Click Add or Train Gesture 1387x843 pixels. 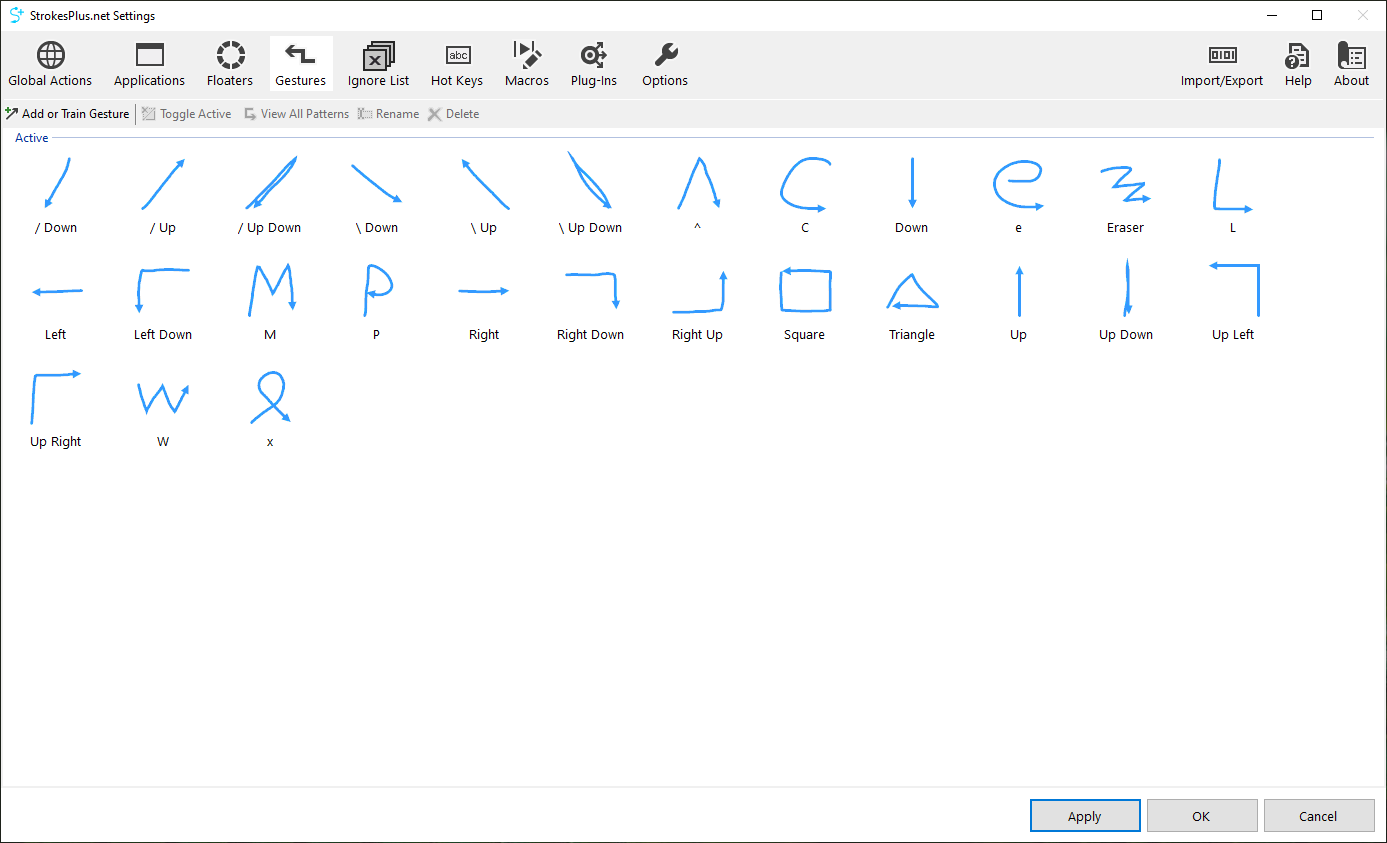coord(67,114)
